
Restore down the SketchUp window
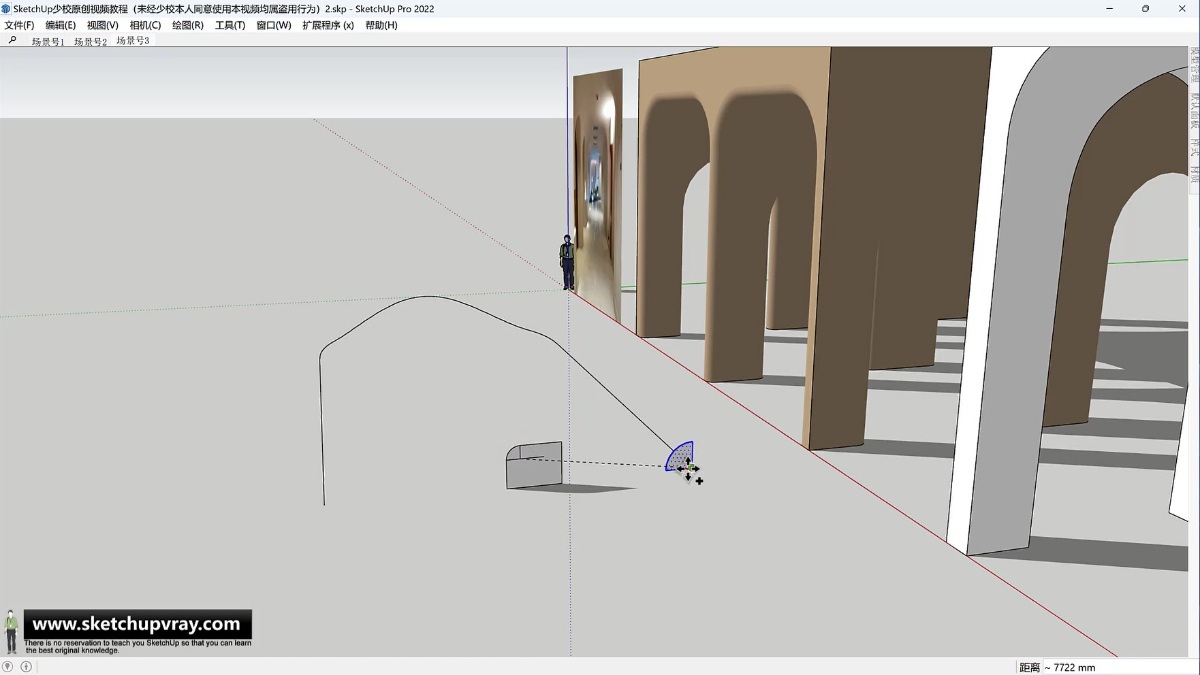(1145, 8)
